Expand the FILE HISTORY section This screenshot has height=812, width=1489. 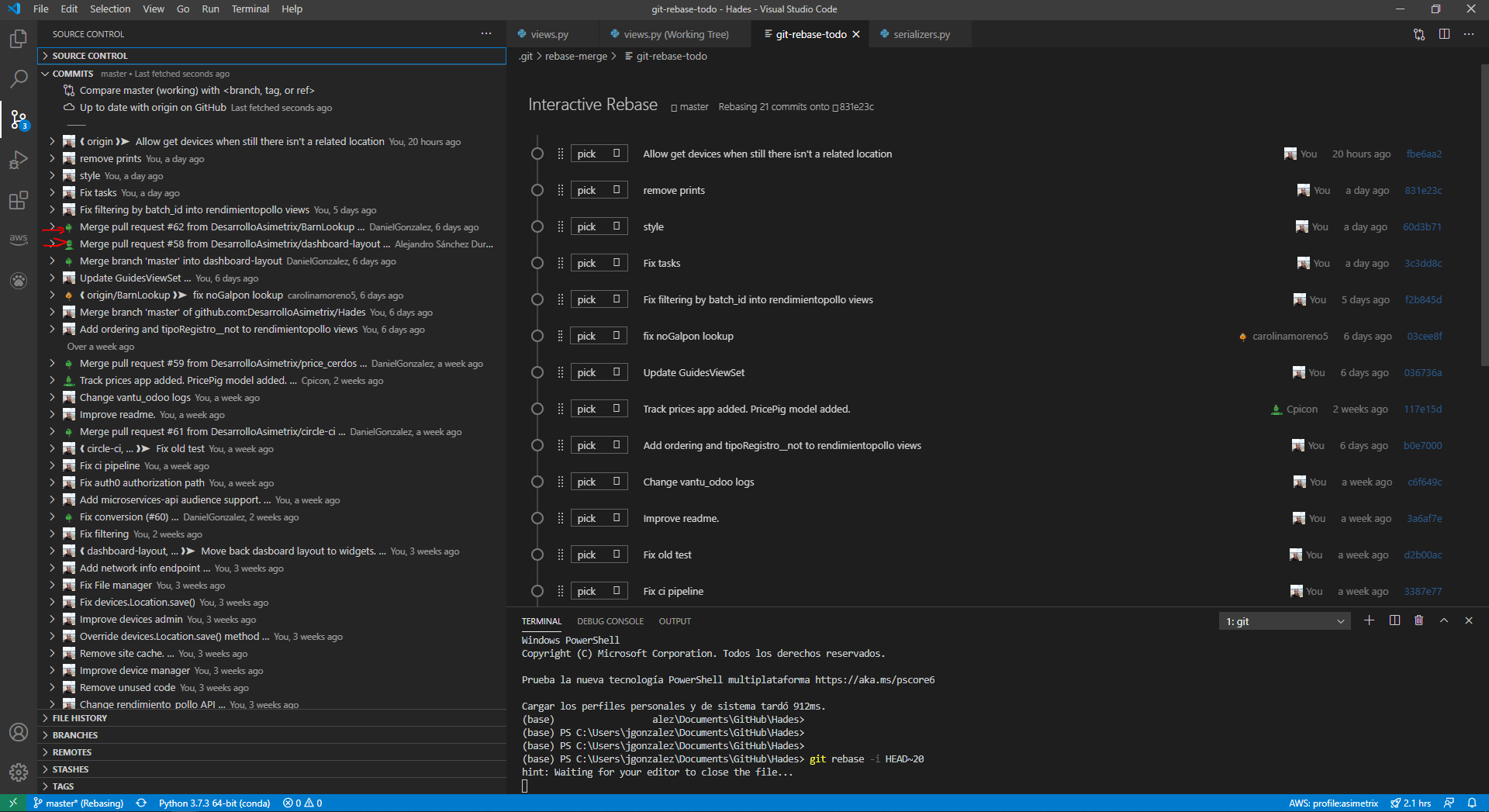(x=81, y=717)
